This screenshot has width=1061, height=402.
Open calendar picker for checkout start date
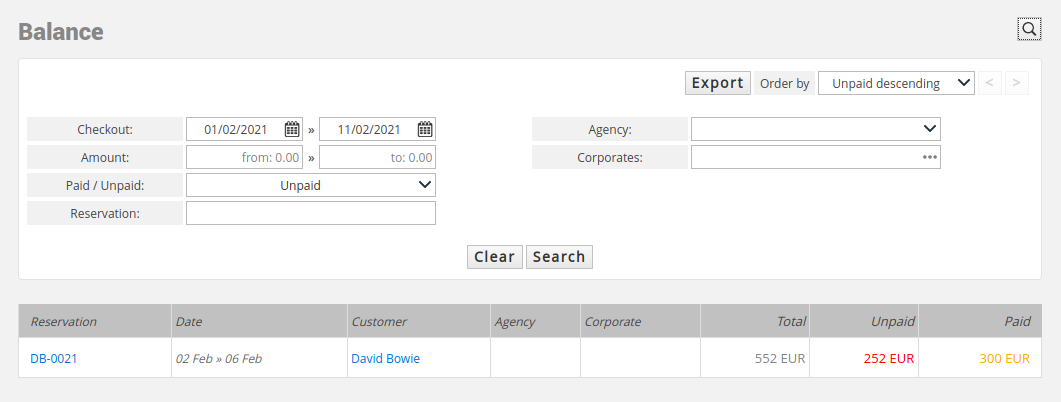point(292,129)
